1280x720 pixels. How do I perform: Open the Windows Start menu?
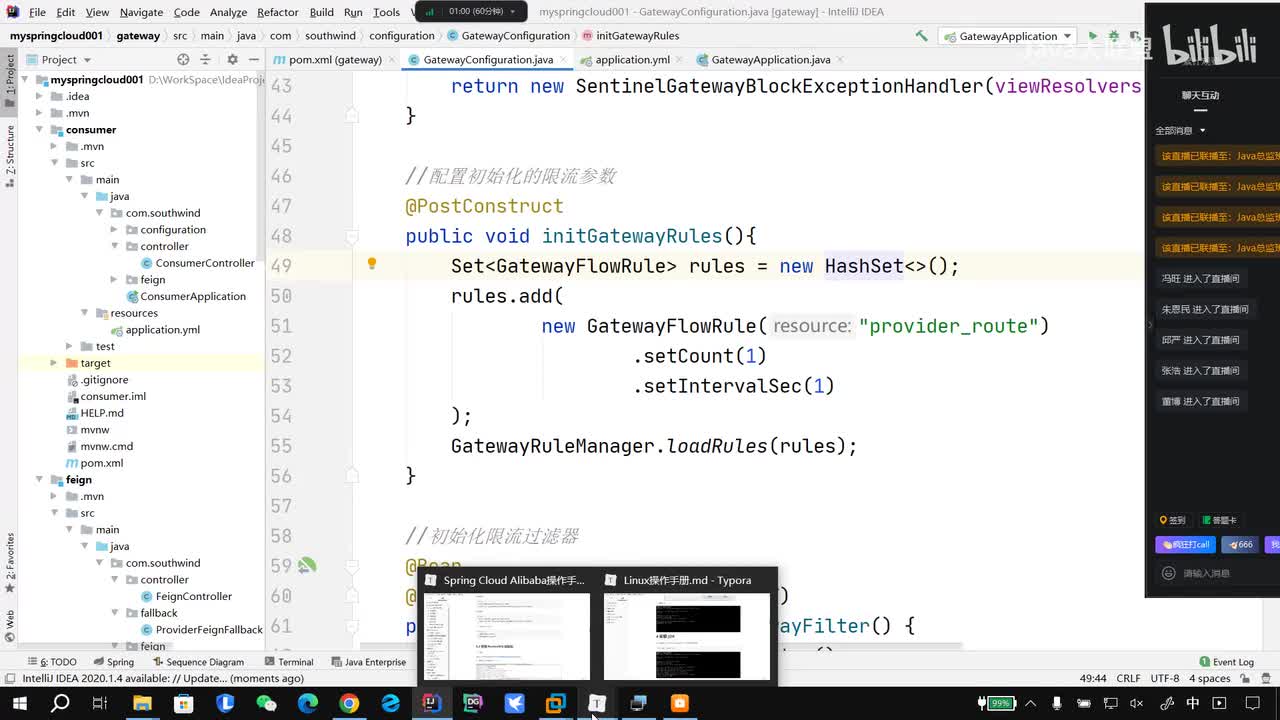coord(19,703)
